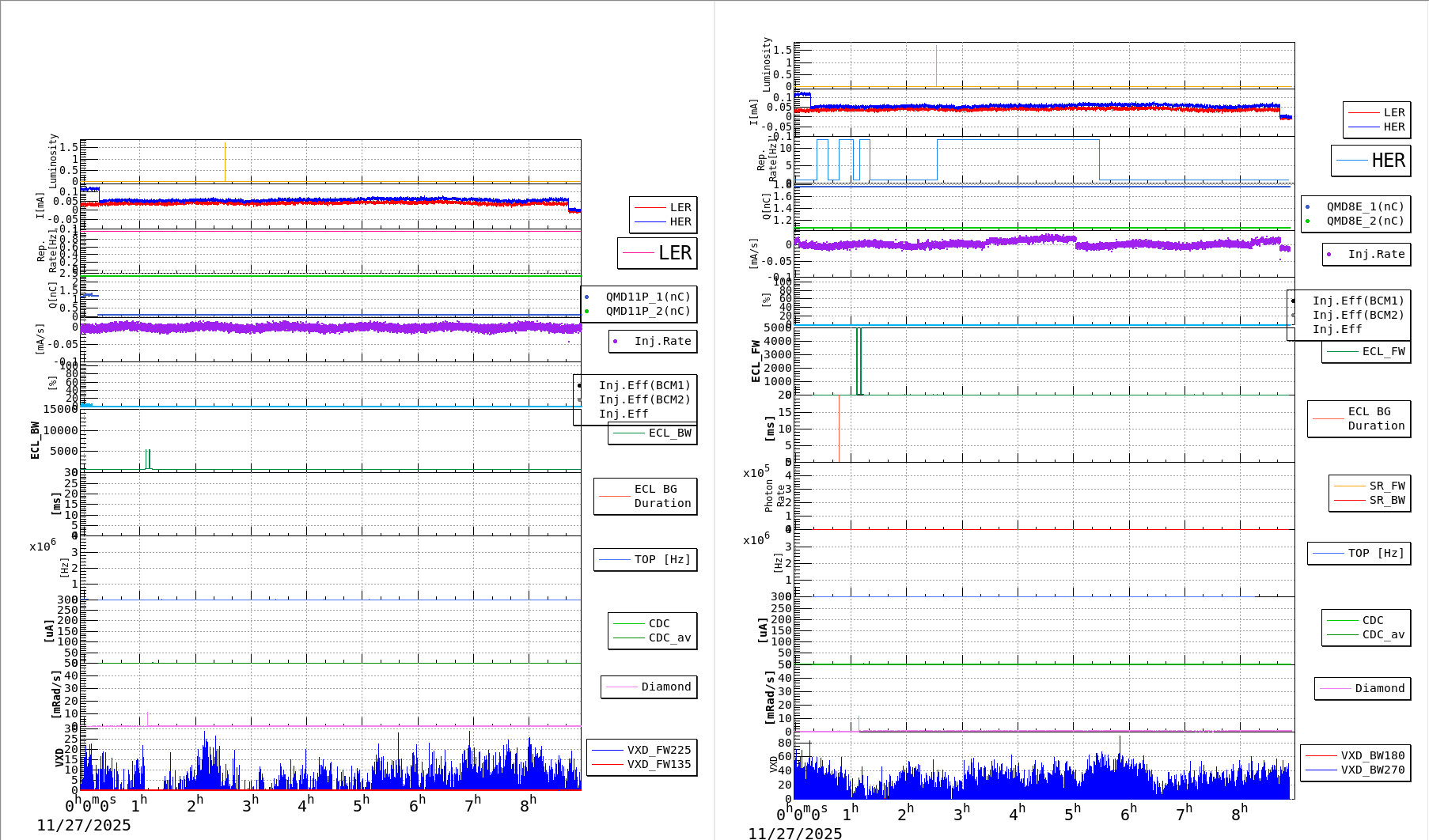The height and width of the screenshot is (840, 1429).
Task: Expand the Inj.Eff(BCM1) legend box
Action: pos(645,387)
